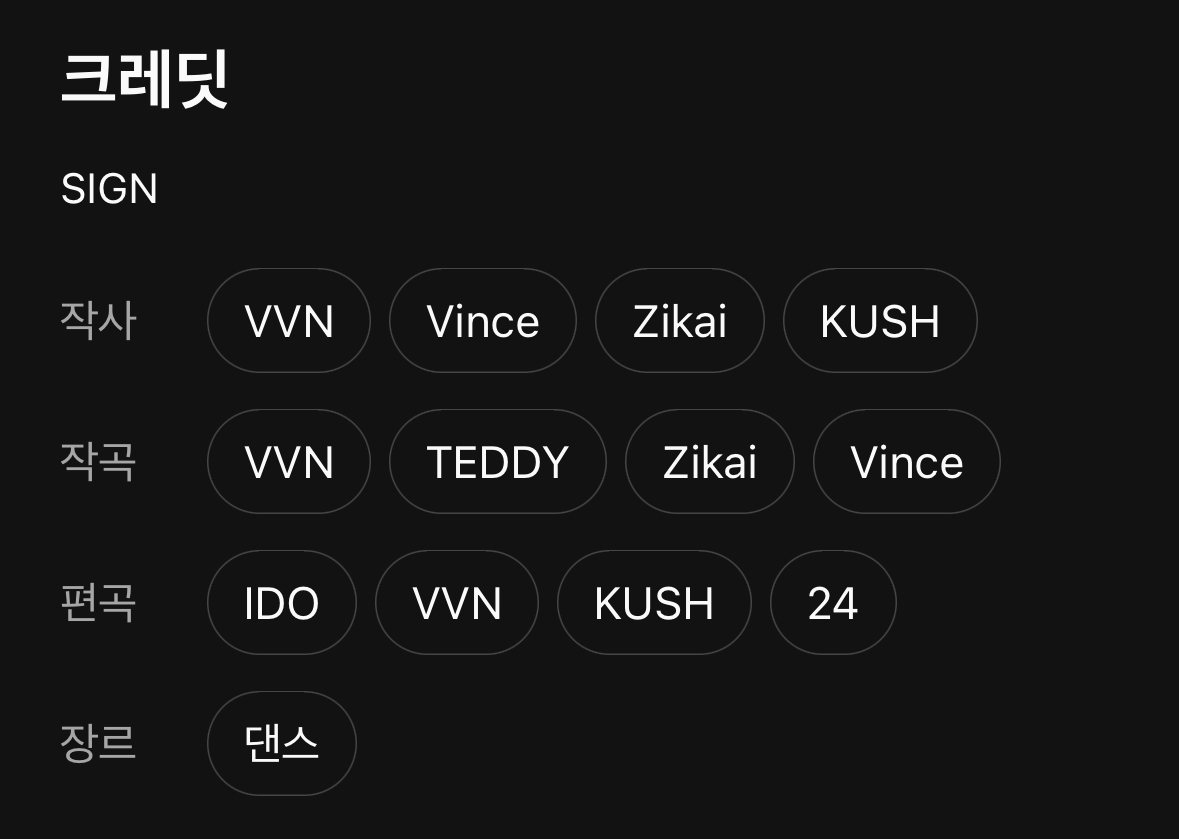The image size is (1179, 839).
Task: Open Zikai in the 작사 row
Action: coord(679,321)
